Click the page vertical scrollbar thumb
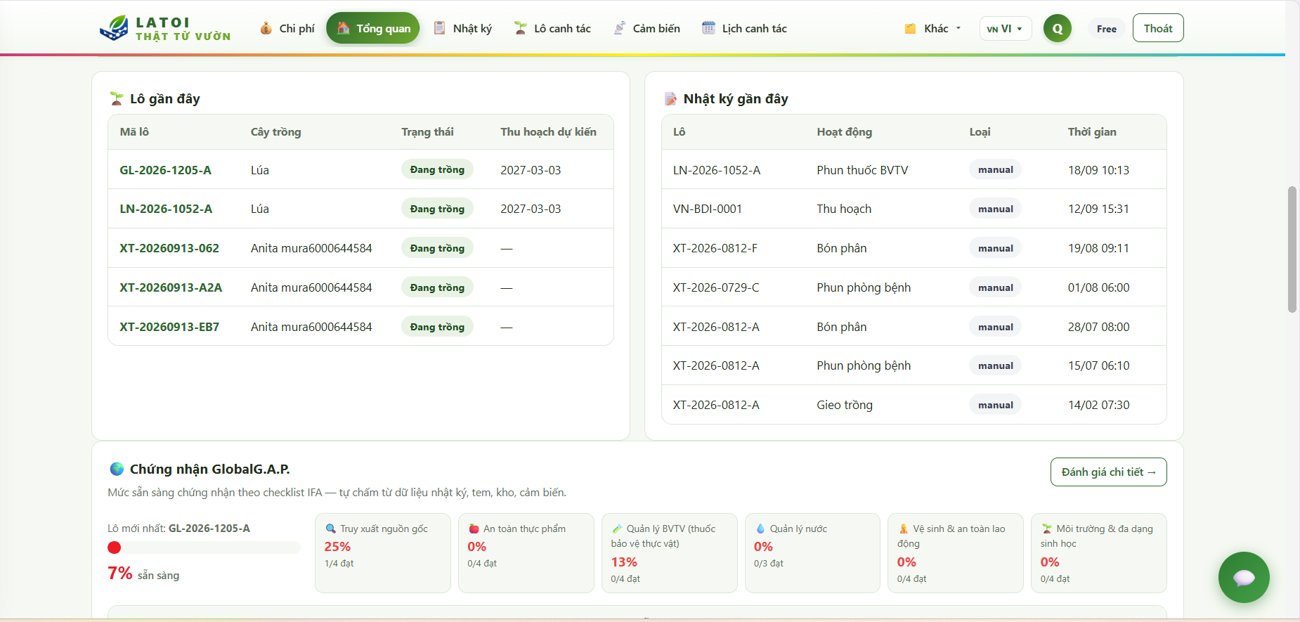 1292,250
